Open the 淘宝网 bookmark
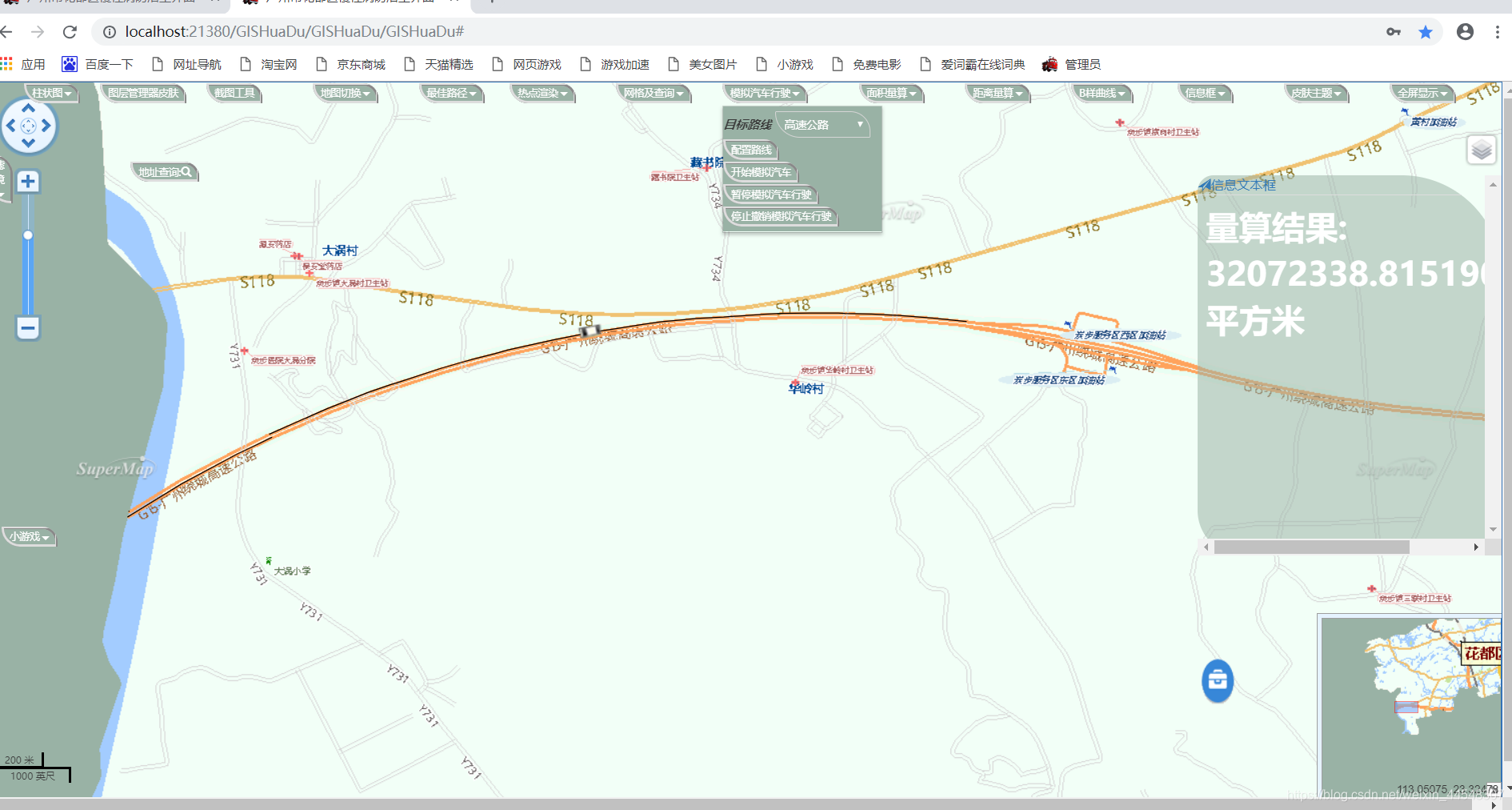Image resolution: width=1512 pixels, height=810 pixels. tap(268, 64)
